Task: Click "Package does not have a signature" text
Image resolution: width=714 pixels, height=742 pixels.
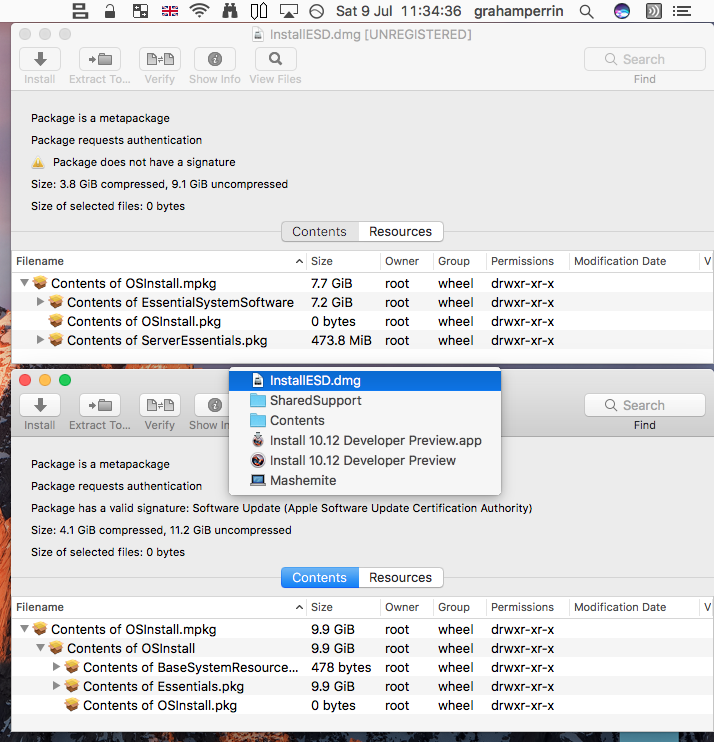Action: click(x=144, y=162)
